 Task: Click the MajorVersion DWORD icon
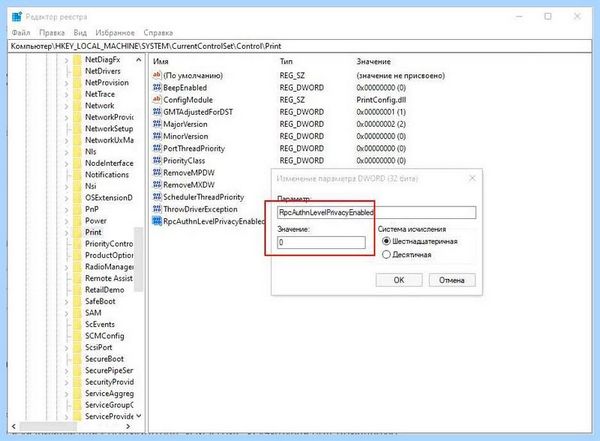coord(157,124)
